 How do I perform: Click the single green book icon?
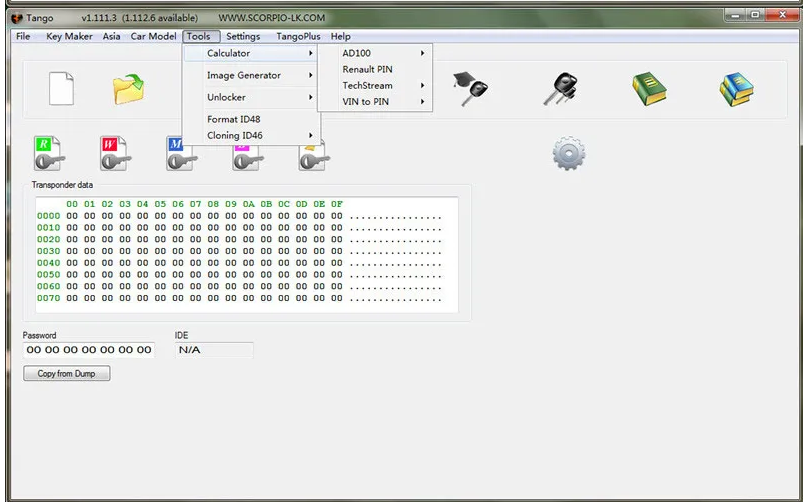pos(649,89)
